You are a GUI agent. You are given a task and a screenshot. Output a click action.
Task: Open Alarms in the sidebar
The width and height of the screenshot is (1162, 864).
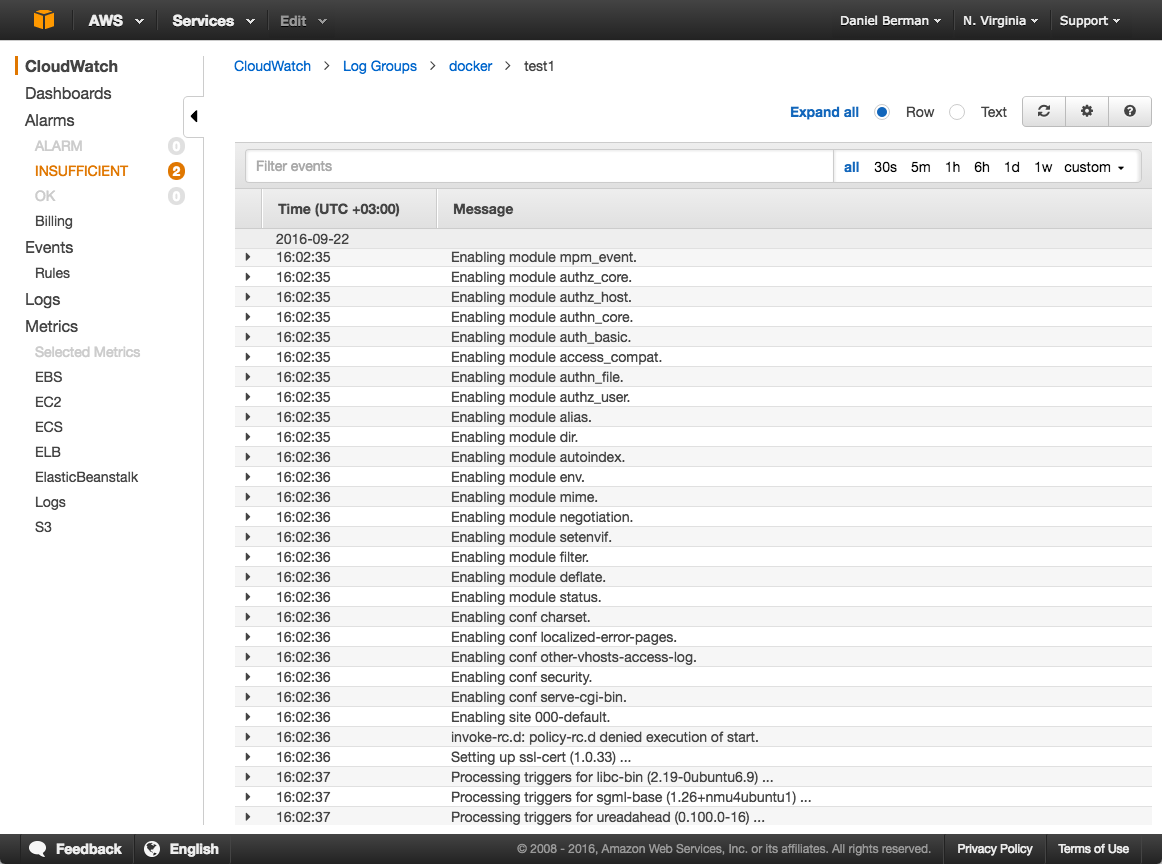(x=50, y=120)
